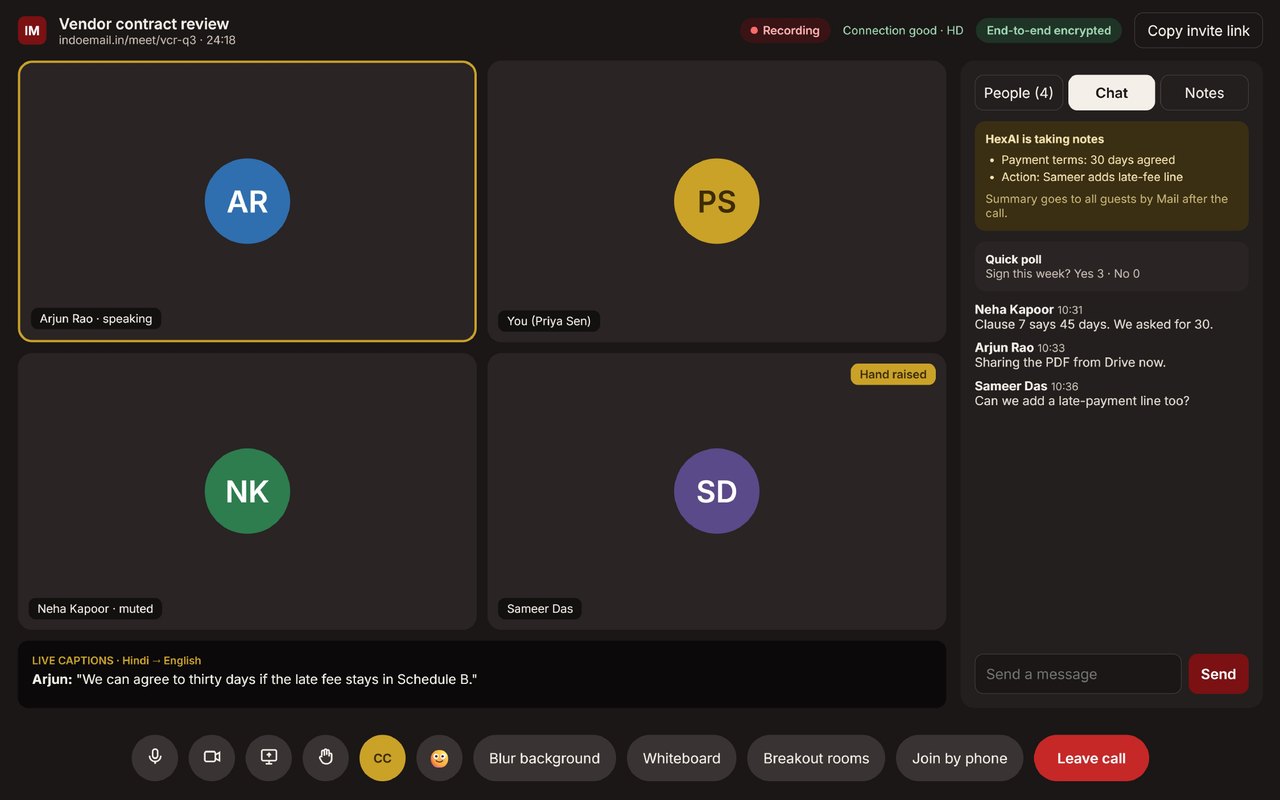Turn off the camera icon button
This screenshot has height=800, width=1280.
[212, 758]
